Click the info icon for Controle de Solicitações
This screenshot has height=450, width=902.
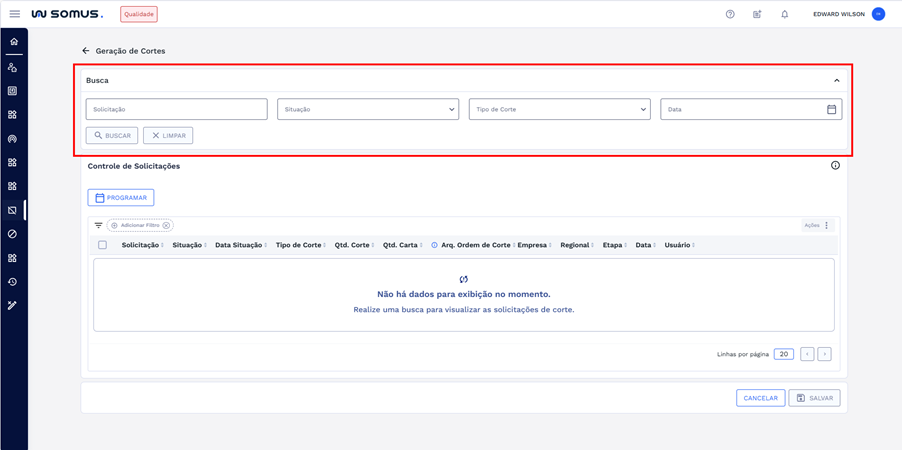(835, 166)
